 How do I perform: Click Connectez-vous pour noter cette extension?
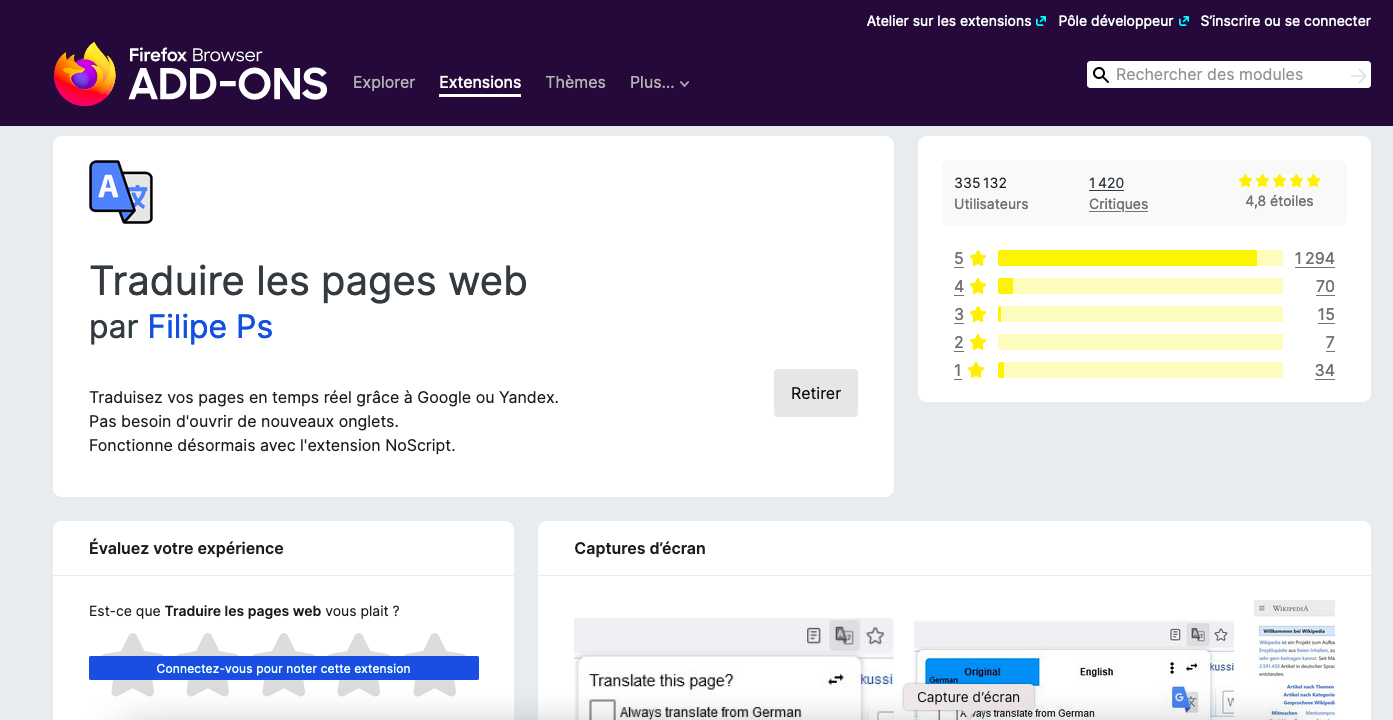pos(284,668)
